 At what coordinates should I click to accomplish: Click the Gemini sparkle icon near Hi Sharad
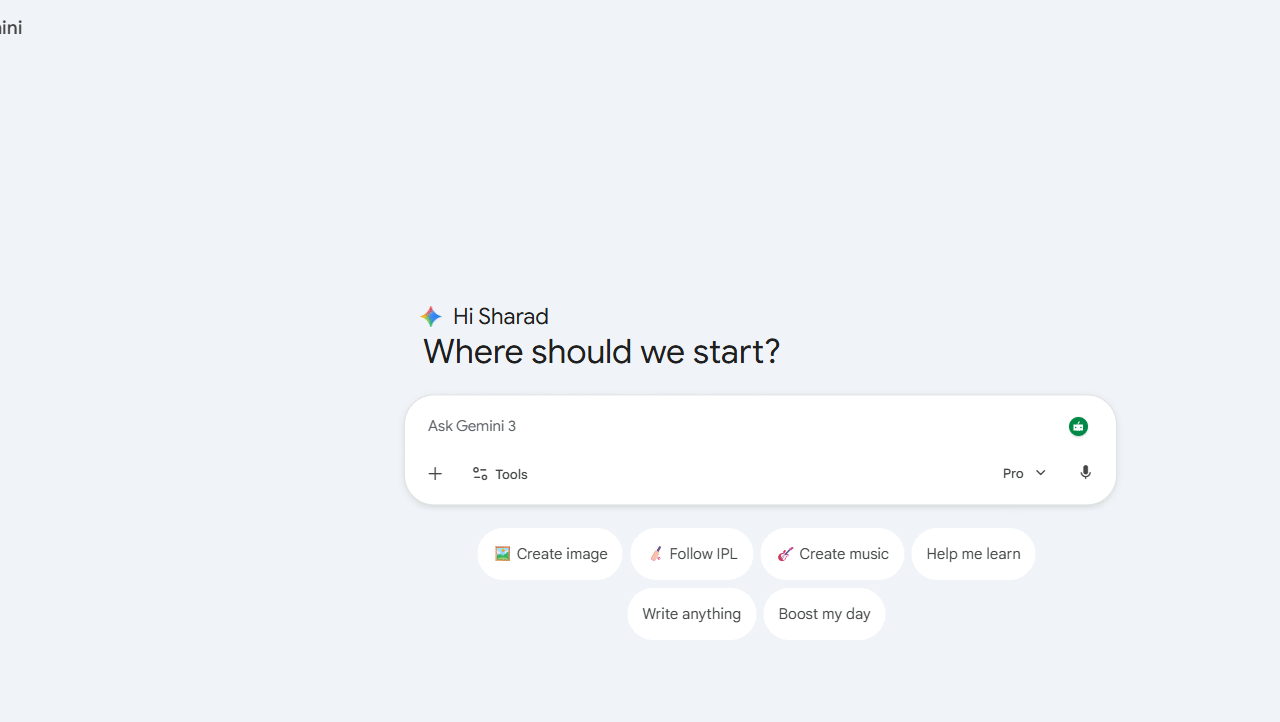tap(431, 316)
